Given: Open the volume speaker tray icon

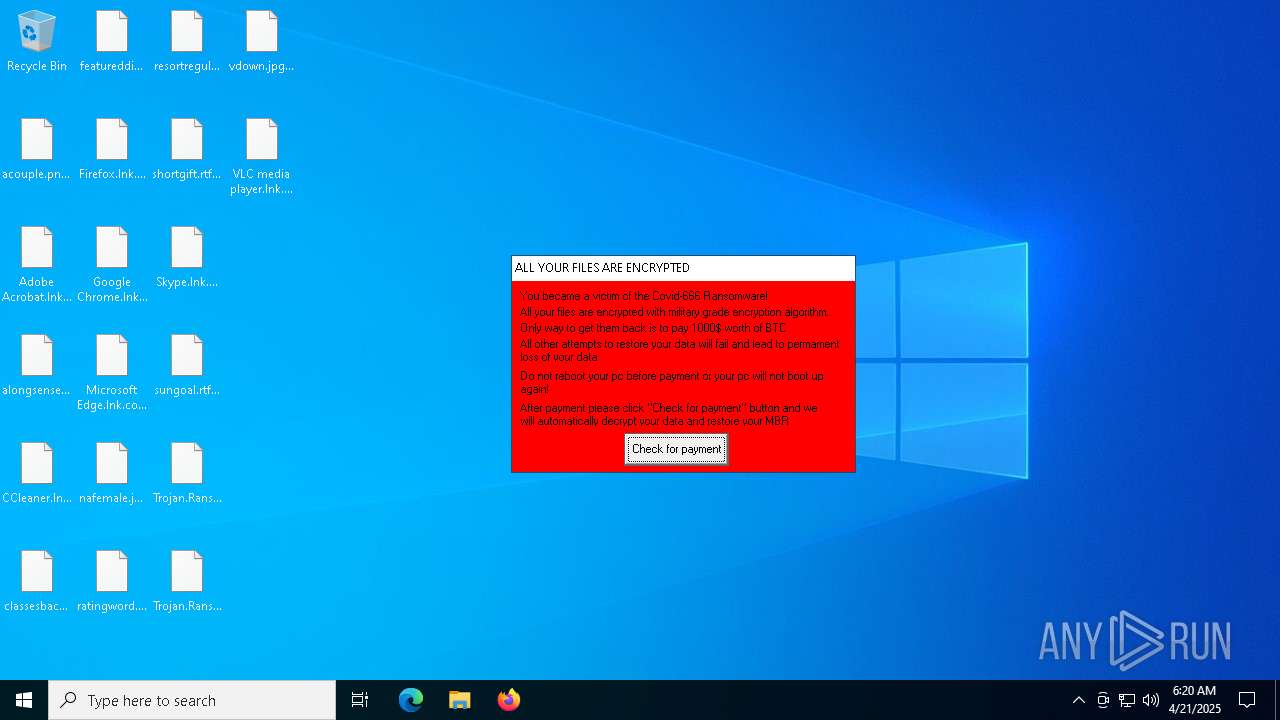Looking at the screenshot, I should (x=1151, y=700).
